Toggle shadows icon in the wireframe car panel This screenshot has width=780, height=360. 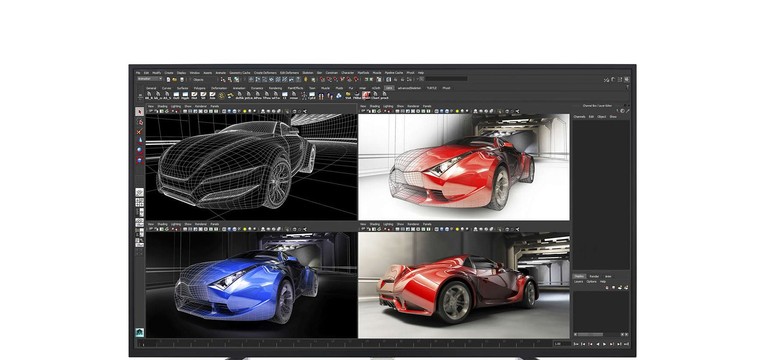coord(250,111)
